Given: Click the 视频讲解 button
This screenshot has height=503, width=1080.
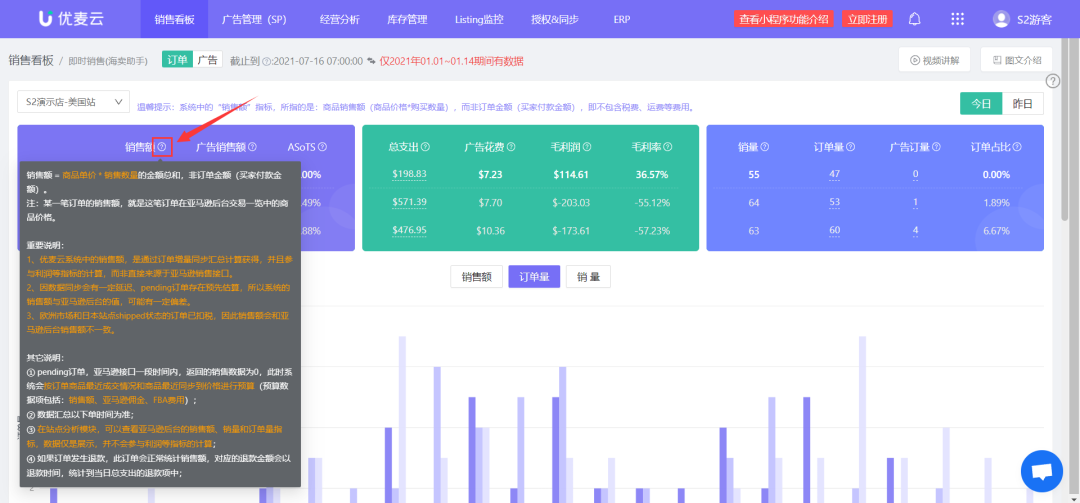Looking at the screenshot, I should (934, 60).
